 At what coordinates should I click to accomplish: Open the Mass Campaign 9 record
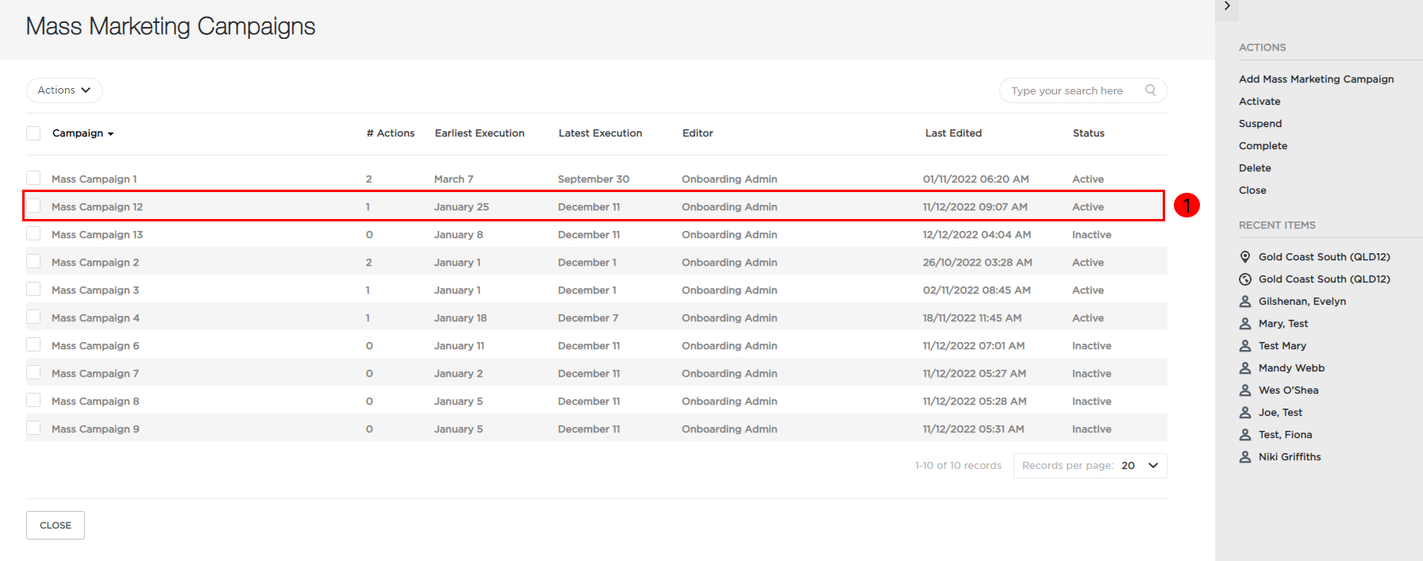[x=96, y=429]
